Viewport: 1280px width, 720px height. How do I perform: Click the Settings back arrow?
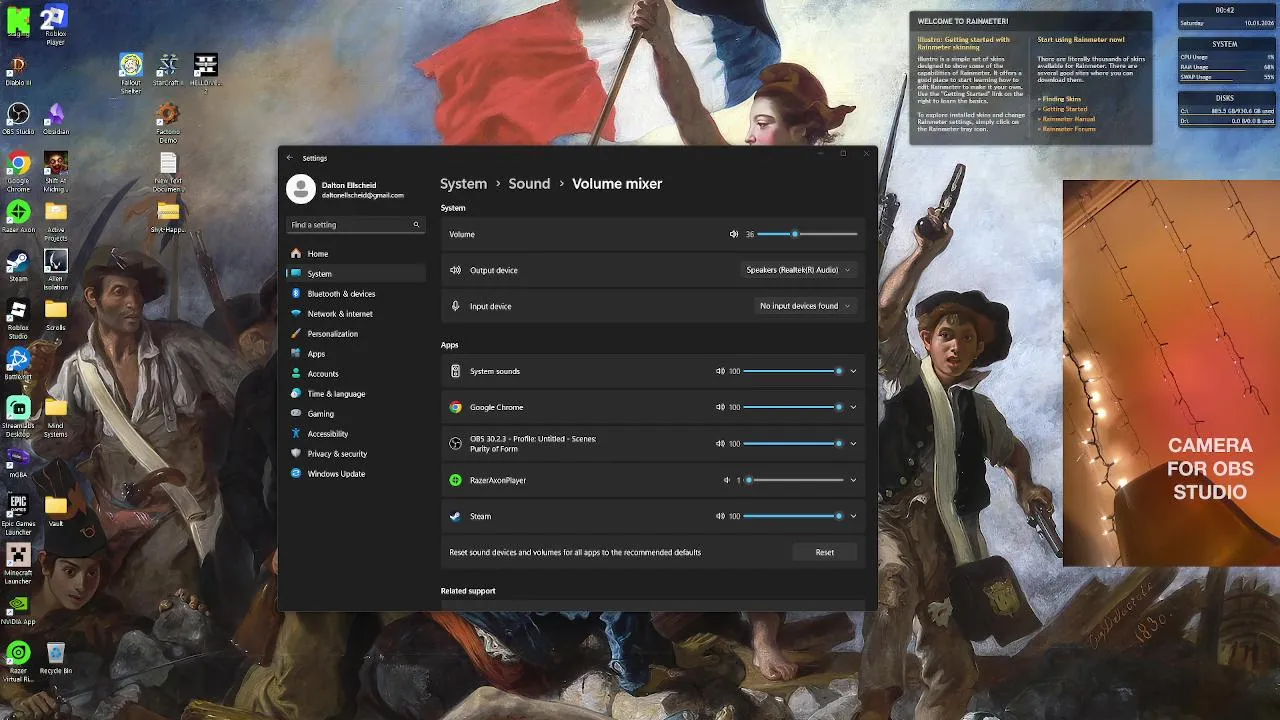coord(290,158)
